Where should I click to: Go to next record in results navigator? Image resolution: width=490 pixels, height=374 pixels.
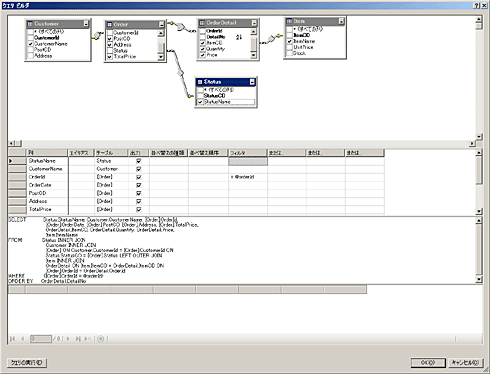click(x=68, y=339)
